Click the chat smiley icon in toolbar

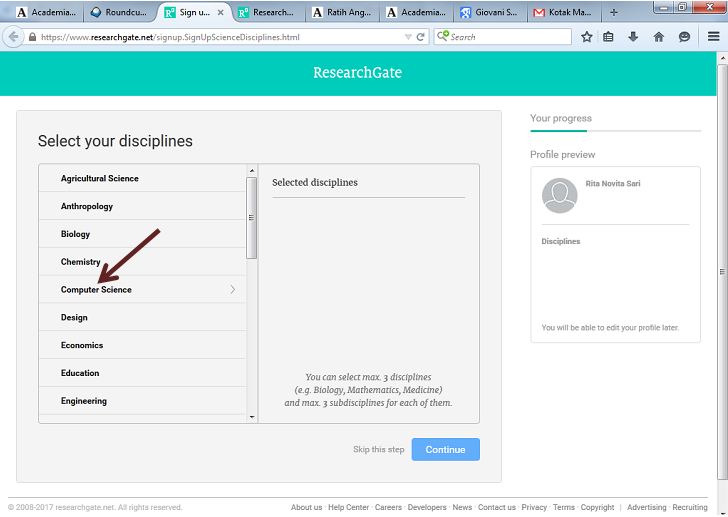684,37
